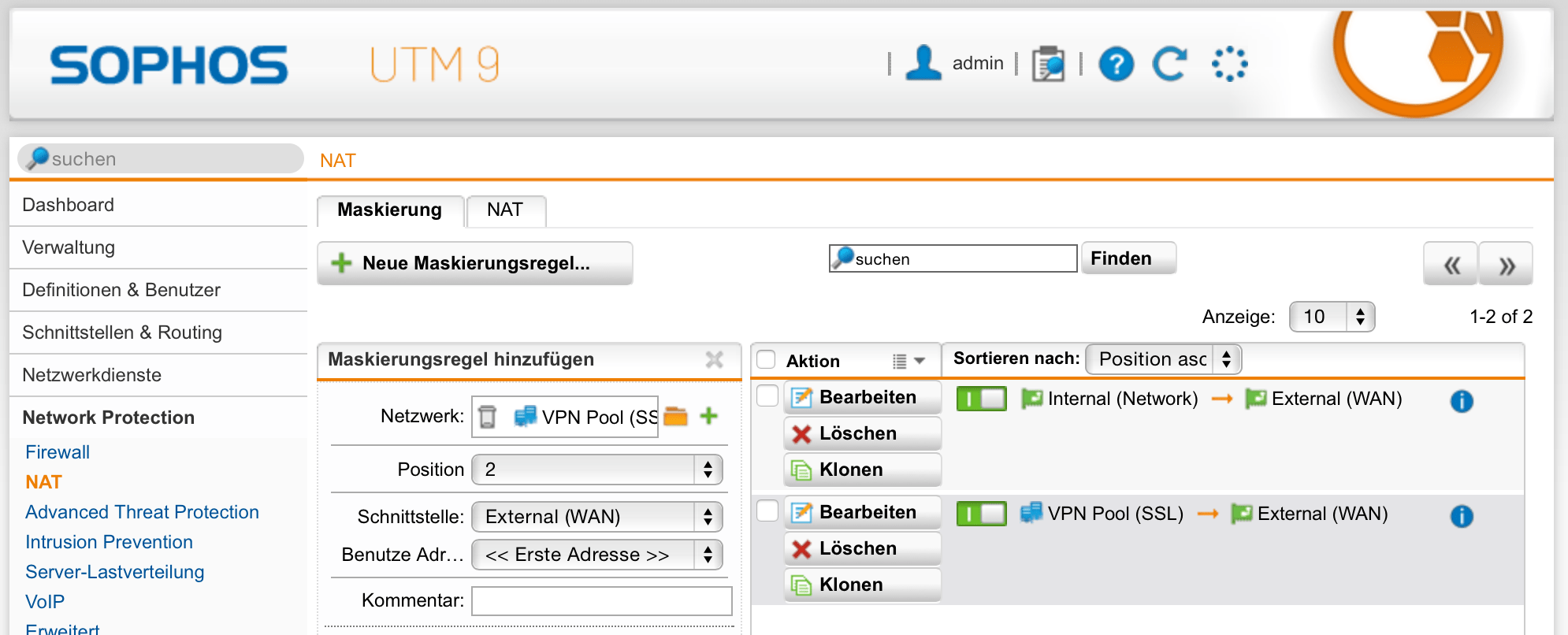The height and width of the screenshot is (635, 1568).
Task: Click the trash icon beside VPN Pool network
Action: coord(488,416)
